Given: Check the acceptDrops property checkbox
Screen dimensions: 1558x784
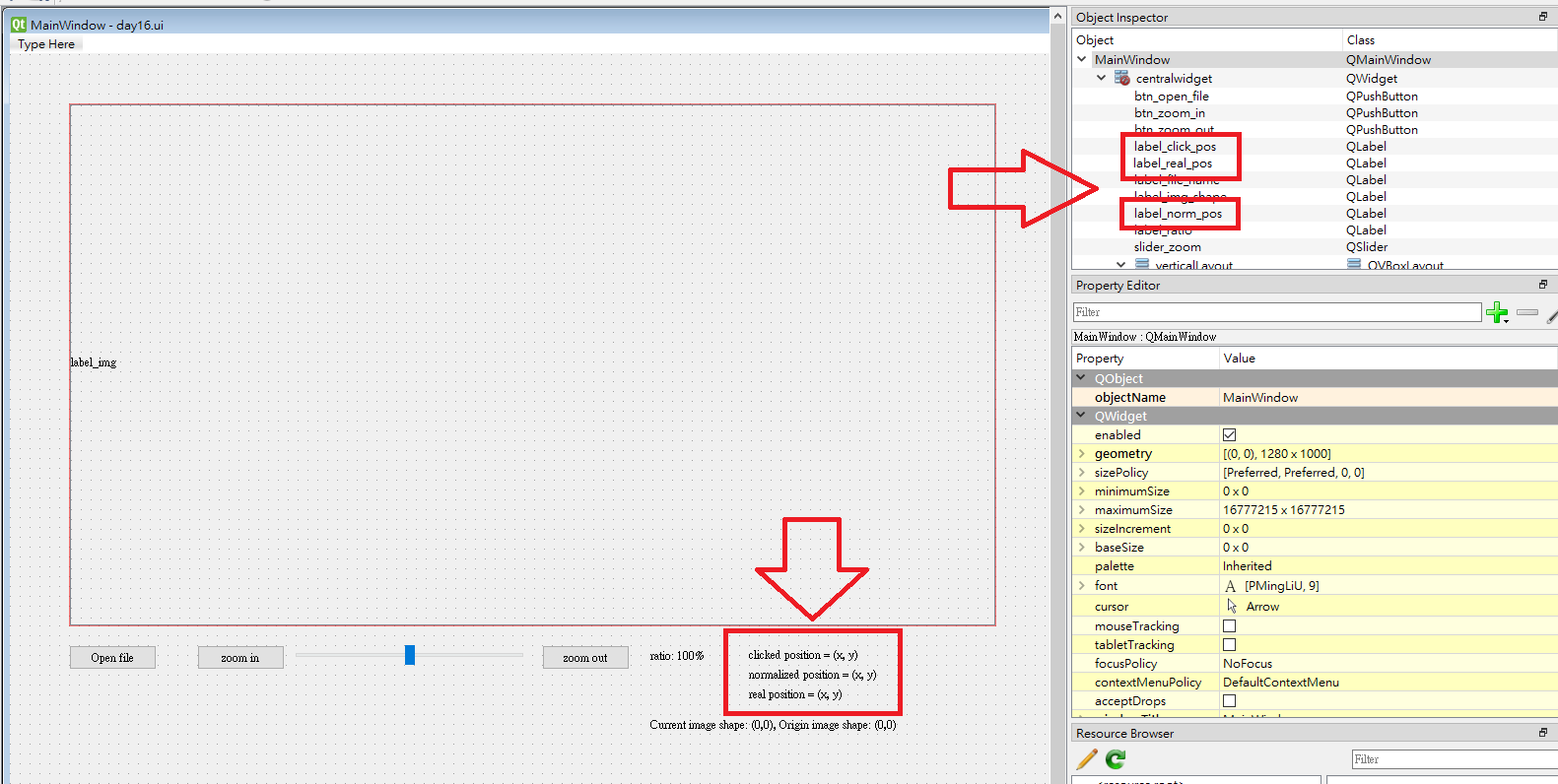Looking at the screenshot, I should click(1229, 700).
